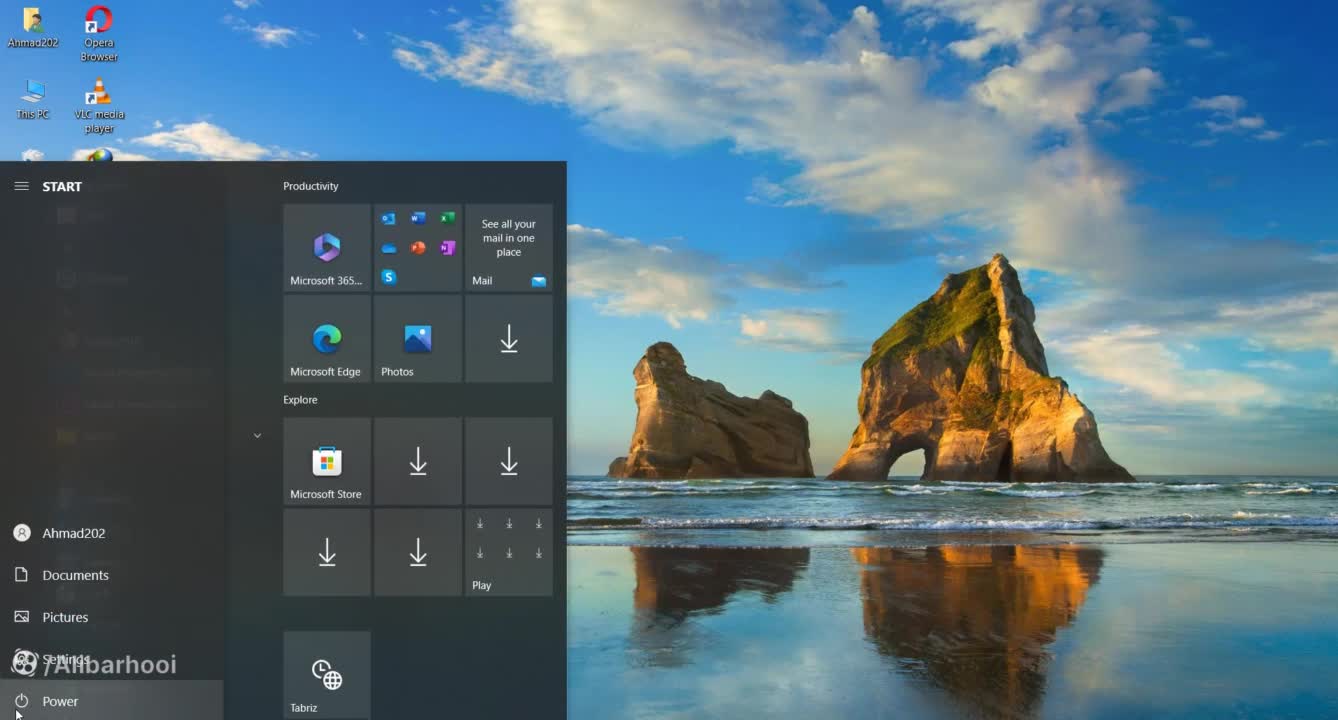The height and width of the screenshot is (720, 1338).
Task: Open the Microsoft Store tile
Action: click(x=327, y=461)
